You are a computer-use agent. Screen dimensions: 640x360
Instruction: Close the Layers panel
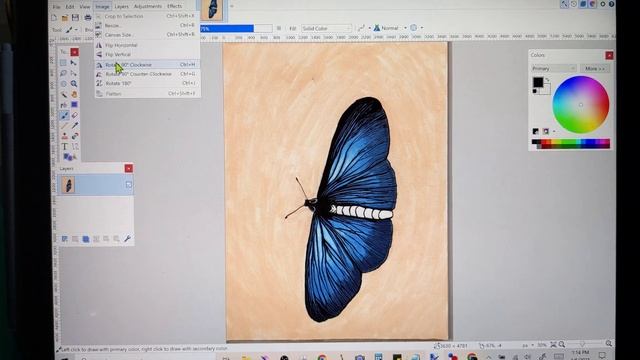click(129, 169)
